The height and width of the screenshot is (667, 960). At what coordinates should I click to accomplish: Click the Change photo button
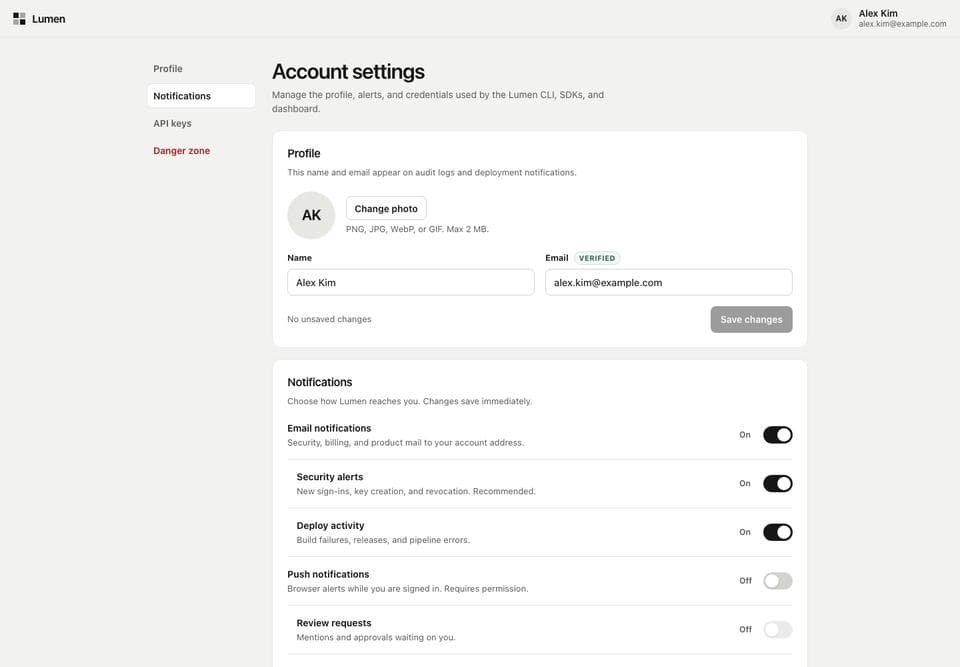pyautogui.click(x=386, y=208)
